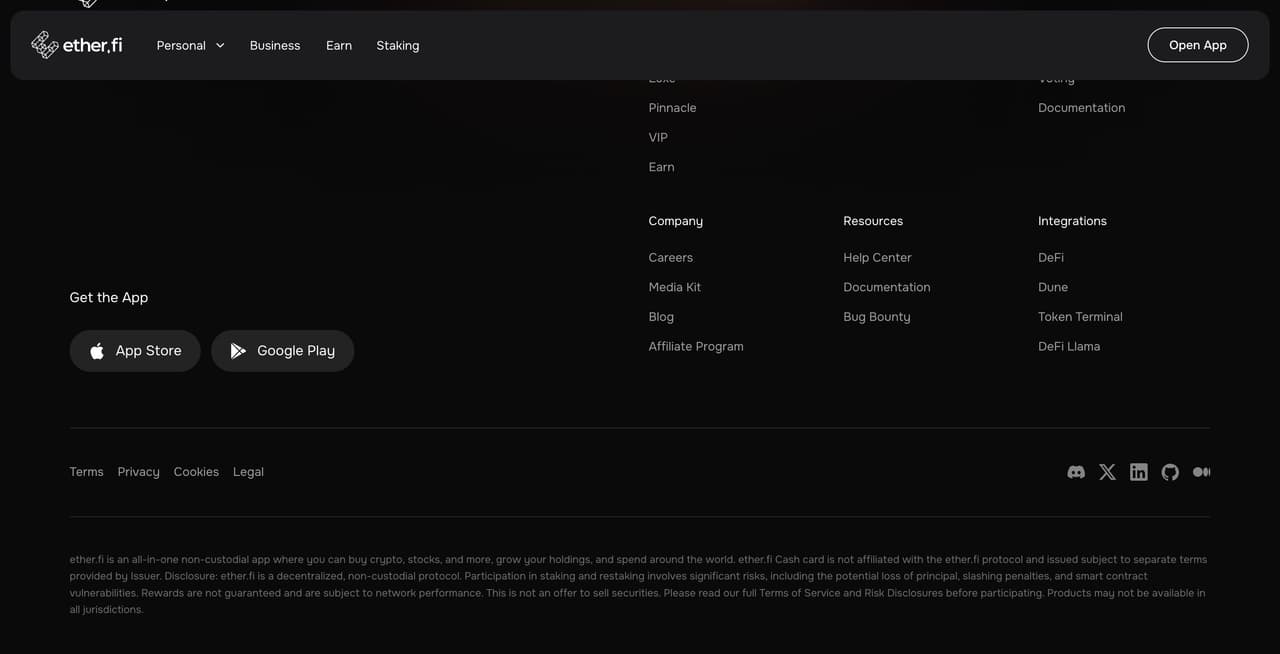1280x654 pixels.
Task: Open the Business nav item
Action: [275, 45]
